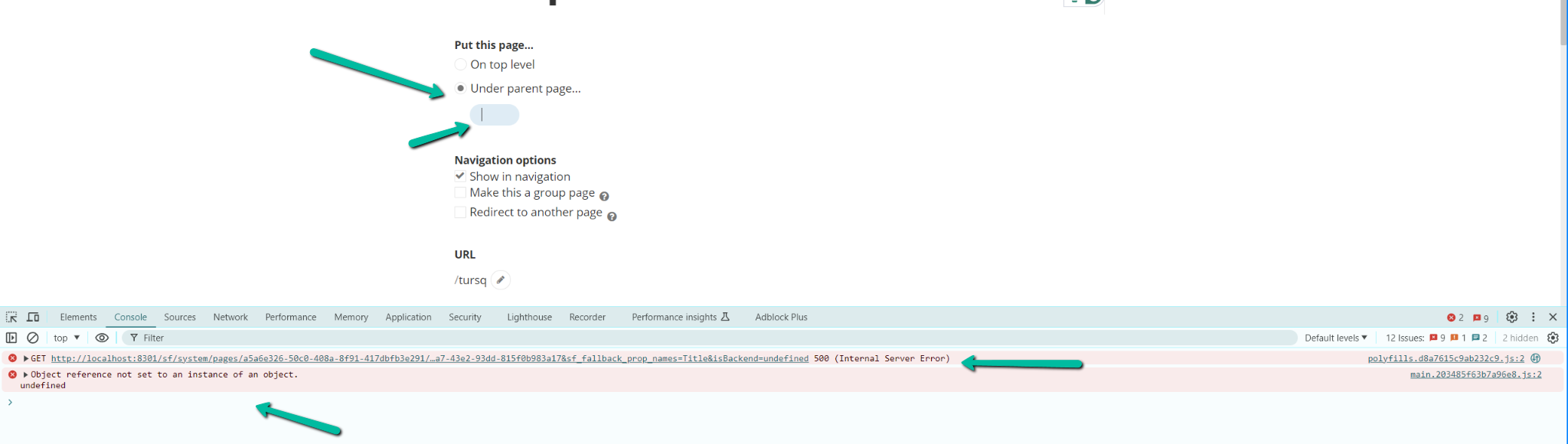The image size is (1568, 444).
Task: Toggle the device toolbar icon
Action: [33, 317]
